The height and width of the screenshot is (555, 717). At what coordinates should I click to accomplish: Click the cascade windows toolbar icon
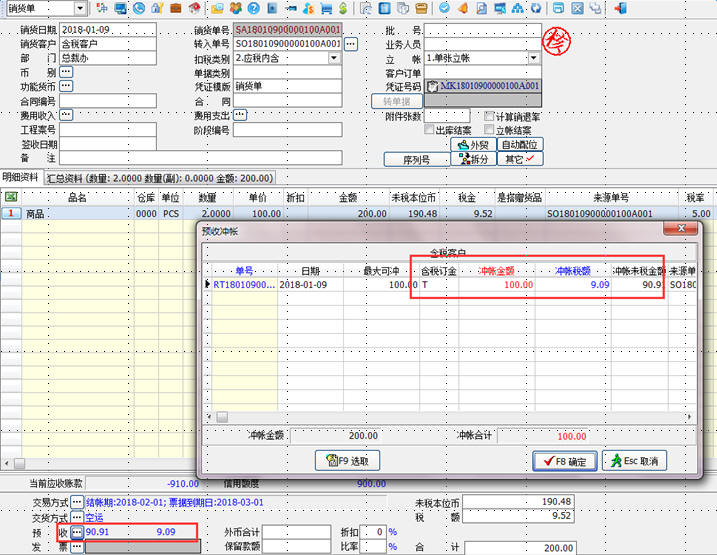595,8
